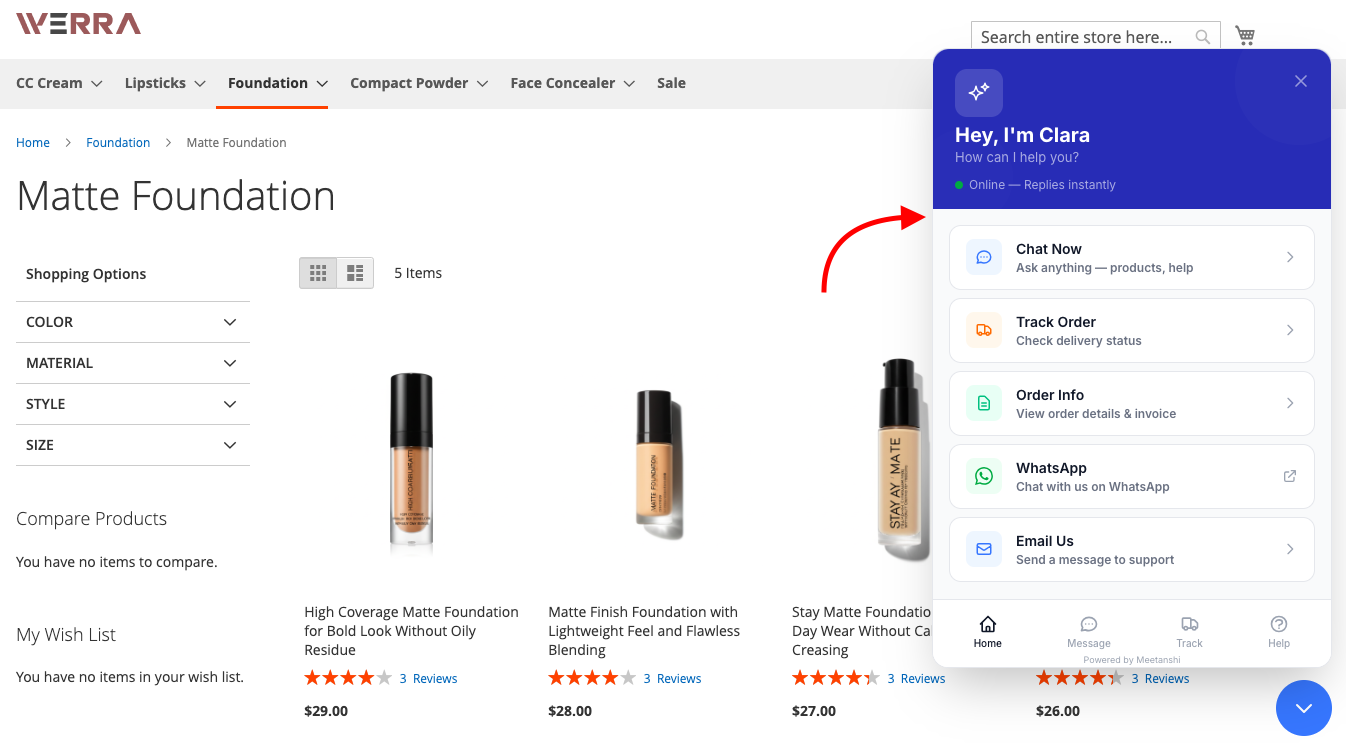Viewport: 1346px width, 751px height.
Task: Click the '5 Items' count text
Action: click(418, 273)
